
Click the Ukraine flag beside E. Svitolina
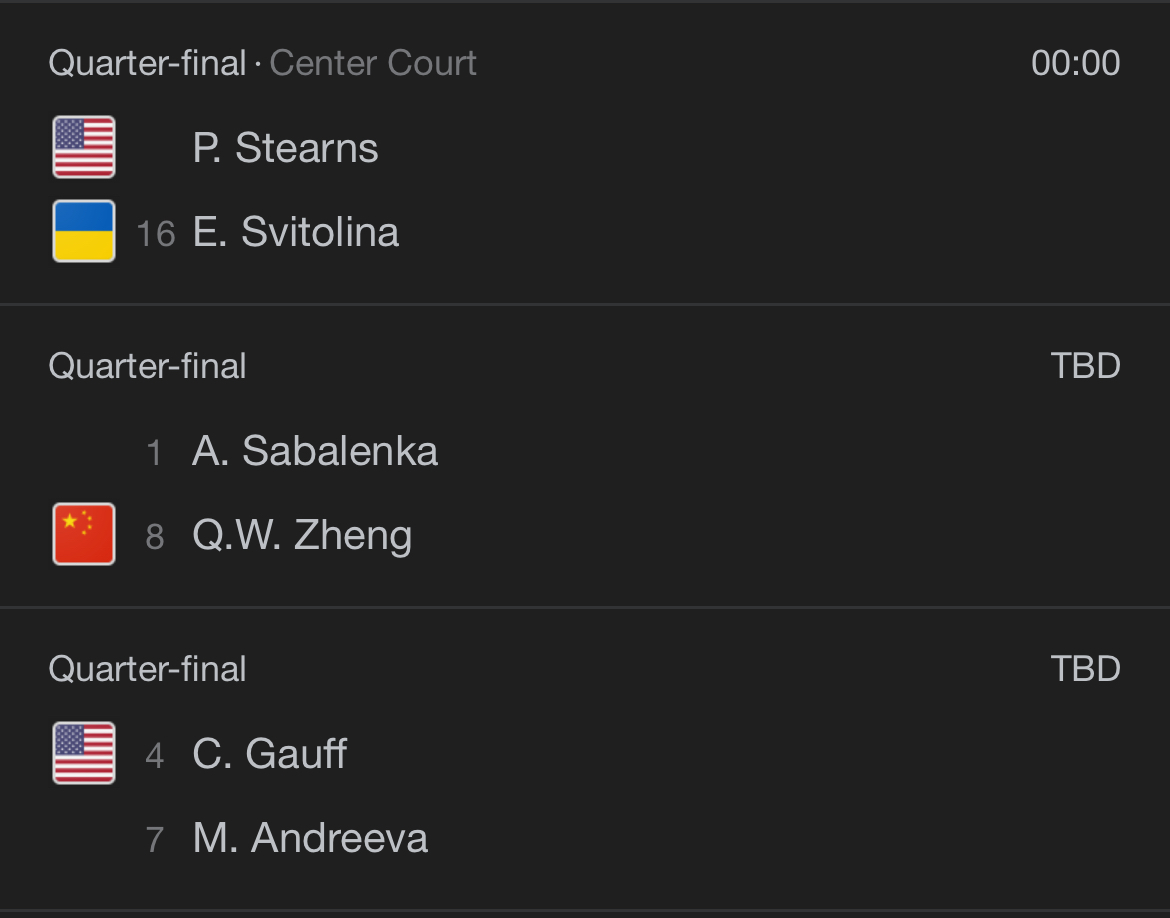[84, 231]
